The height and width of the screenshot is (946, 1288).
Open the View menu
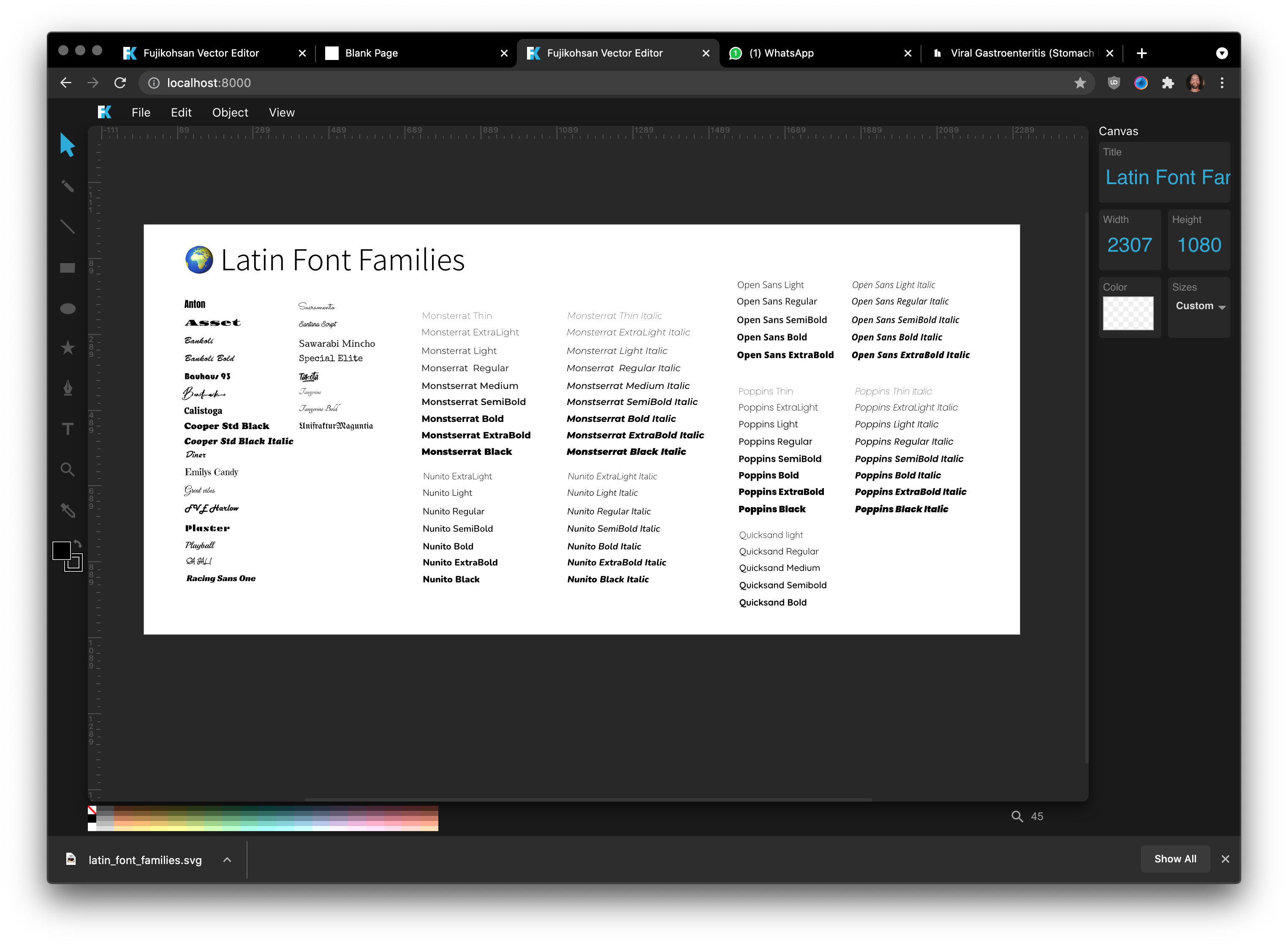pyautogui.click(x=282, y=113)
